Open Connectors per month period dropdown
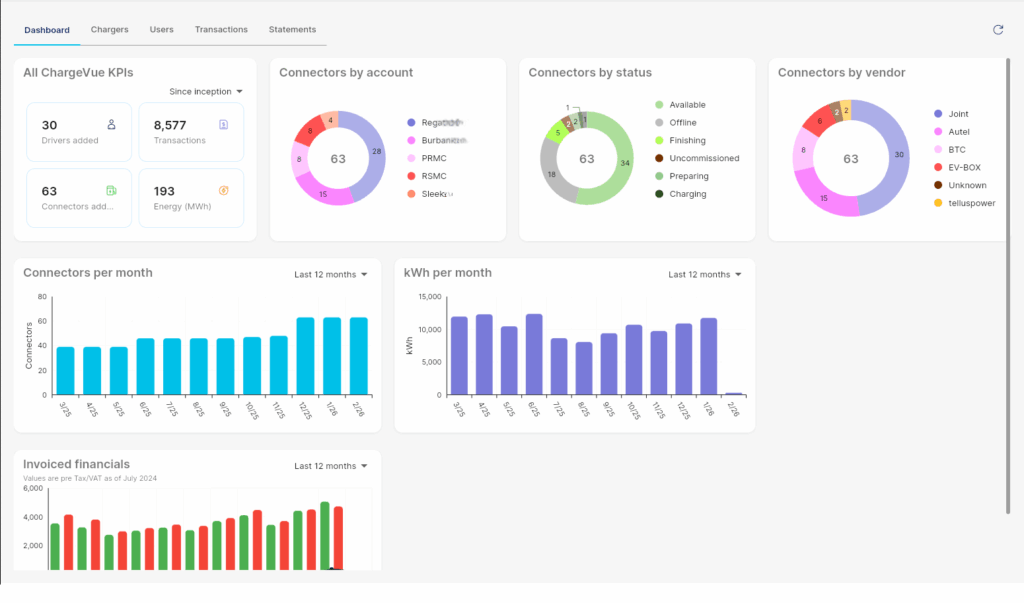Image resolution: width=1024 pixels, height=603 pixels. (331, 275)
